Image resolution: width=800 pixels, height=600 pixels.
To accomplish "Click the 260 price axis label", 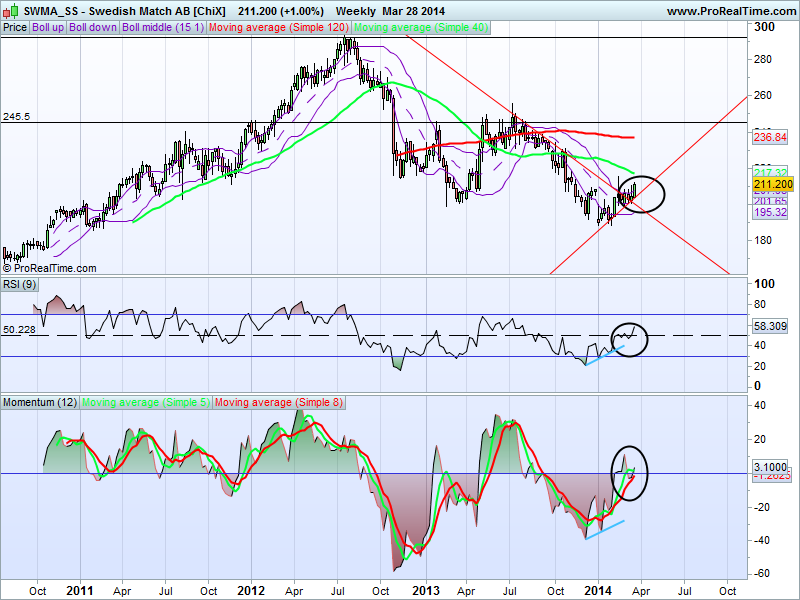I will coord(763,95).
